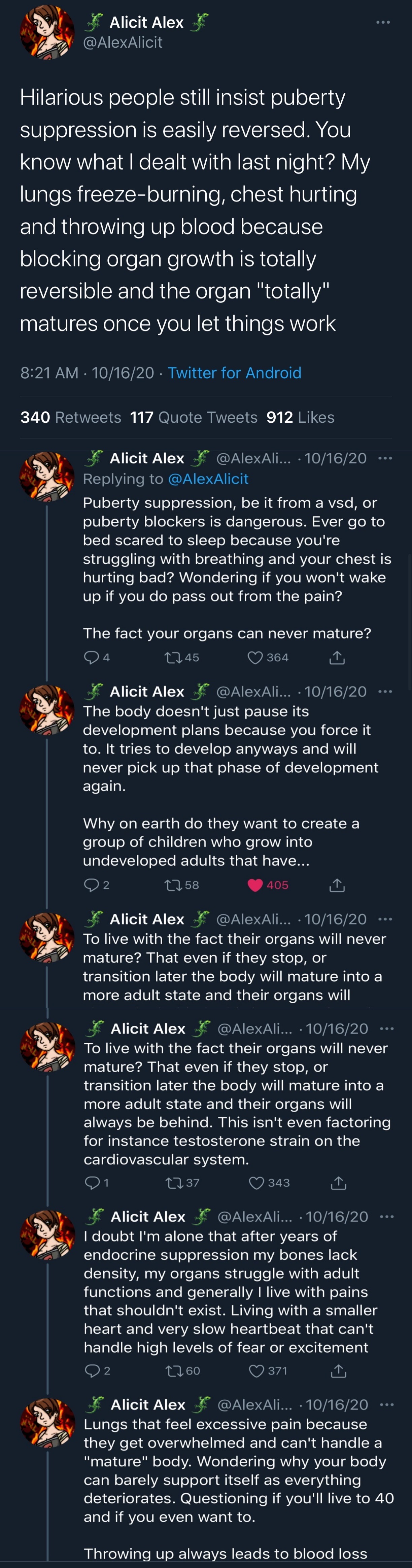Open the @AlexAlicit mention in 'Replying to'
Image resolution: width=412 pixels, height=1568 pixels.
pos(208,479)
